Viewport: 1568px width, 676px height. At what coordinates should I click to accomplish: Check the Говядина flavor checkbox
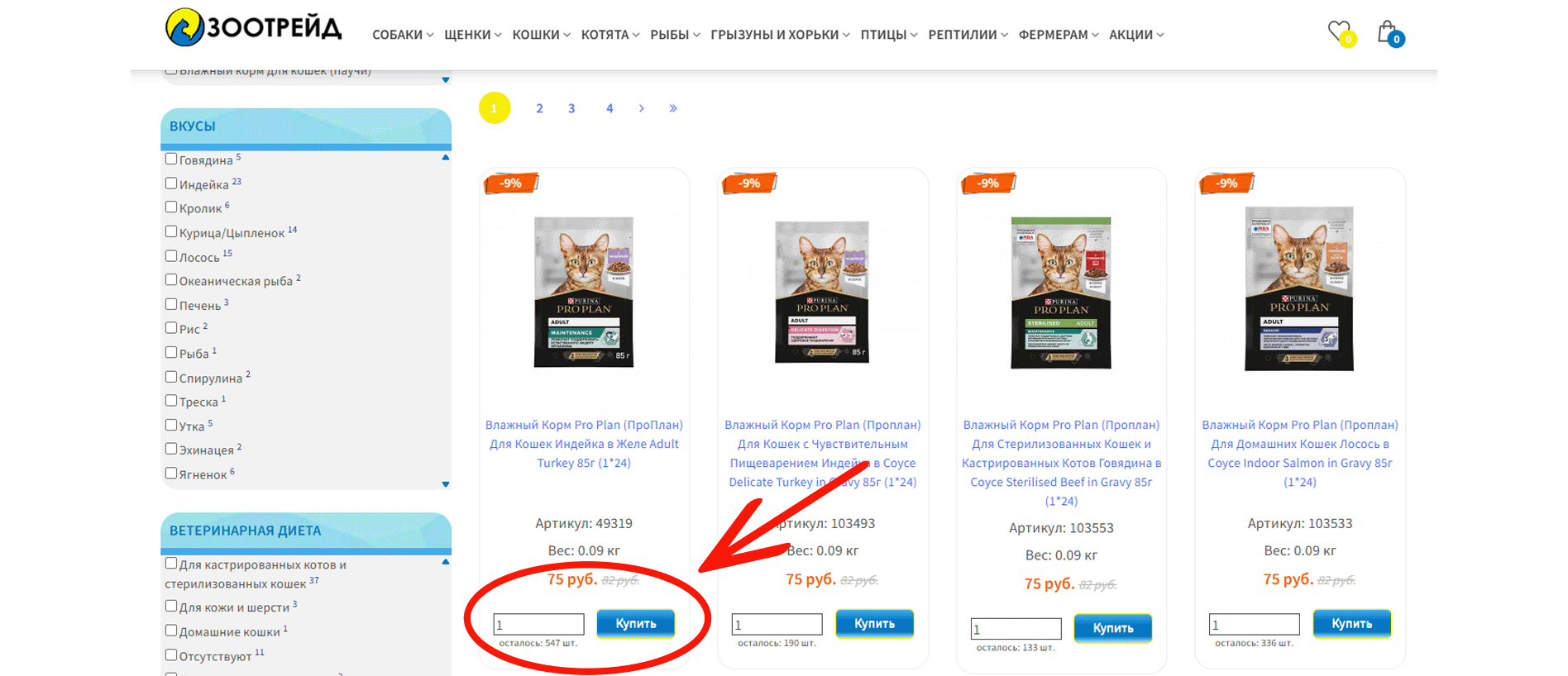click(171, 159)
